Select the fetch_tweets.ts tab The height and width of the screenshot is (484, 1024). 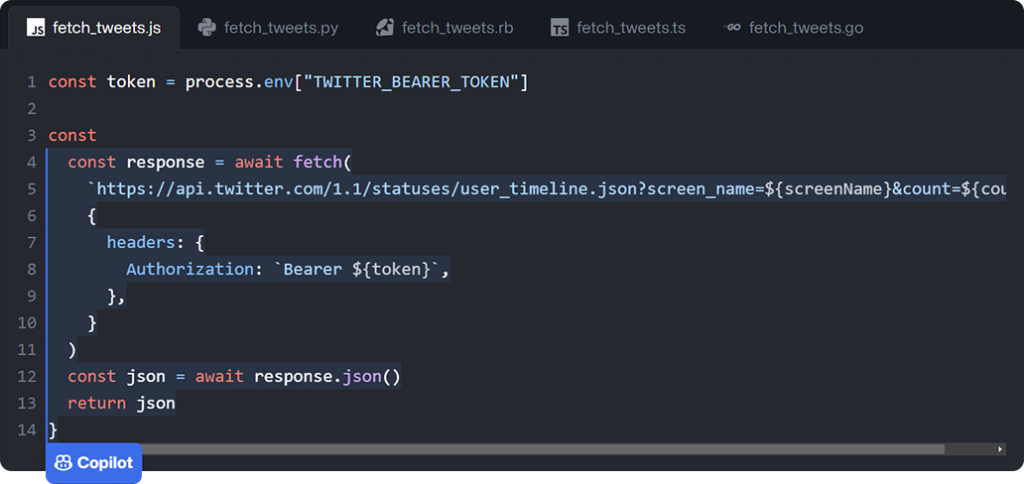[x=631, y=28]
